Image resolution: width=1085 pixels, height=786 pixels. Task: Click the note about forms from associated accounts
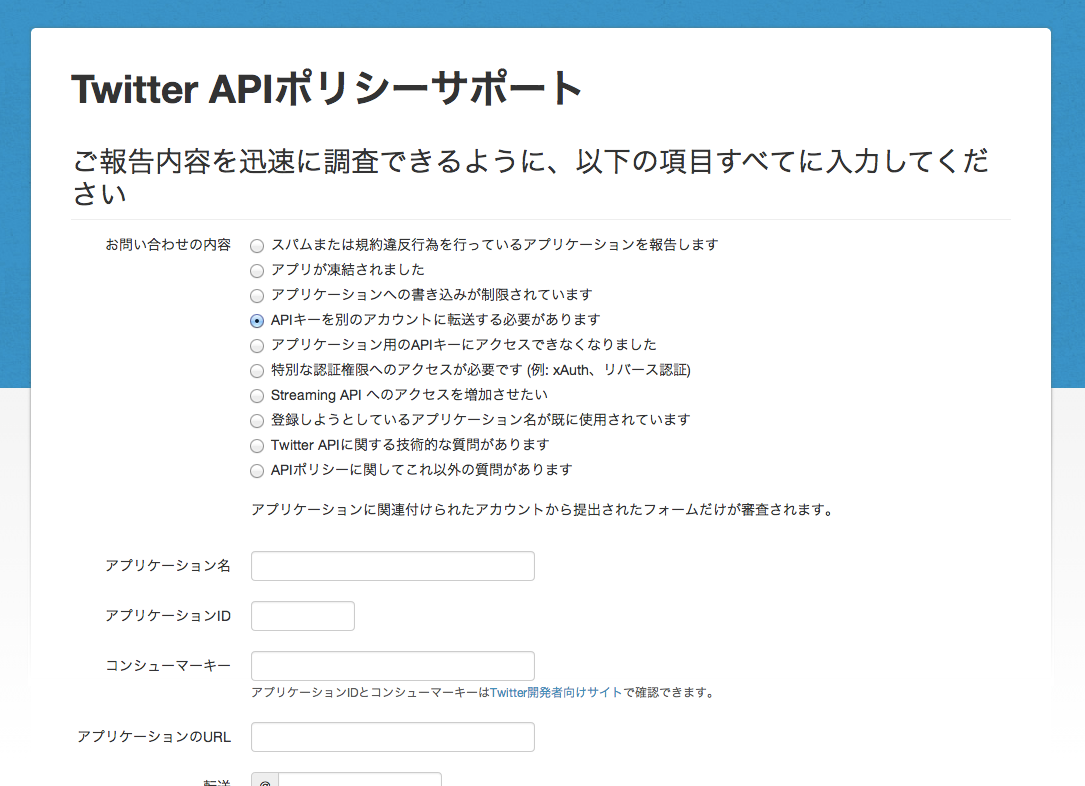click(x=544, y=510)
